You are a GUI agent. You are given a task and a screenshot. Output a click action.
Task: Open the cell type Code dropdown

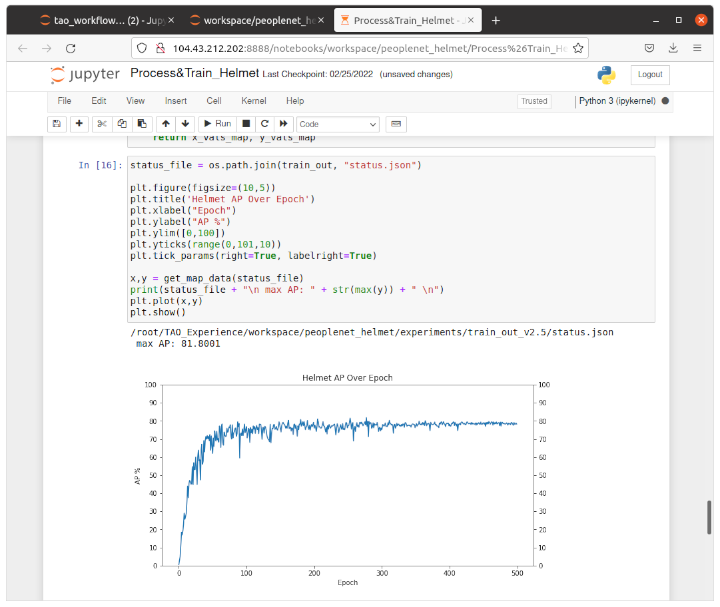click(x=337, y=124)
